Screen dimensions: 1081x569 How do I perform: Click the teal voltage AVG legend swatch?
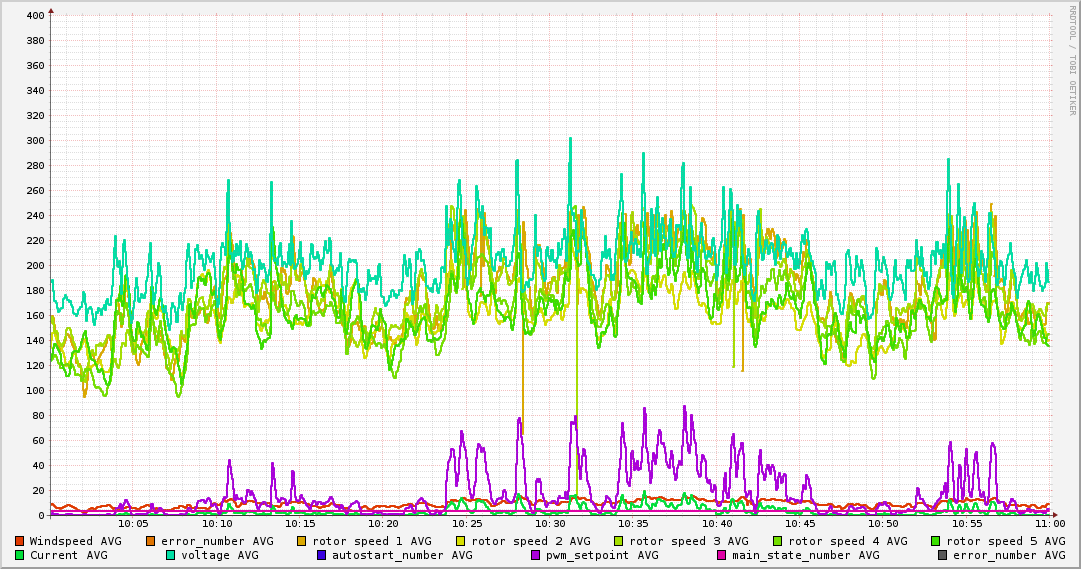coord(171,555)
